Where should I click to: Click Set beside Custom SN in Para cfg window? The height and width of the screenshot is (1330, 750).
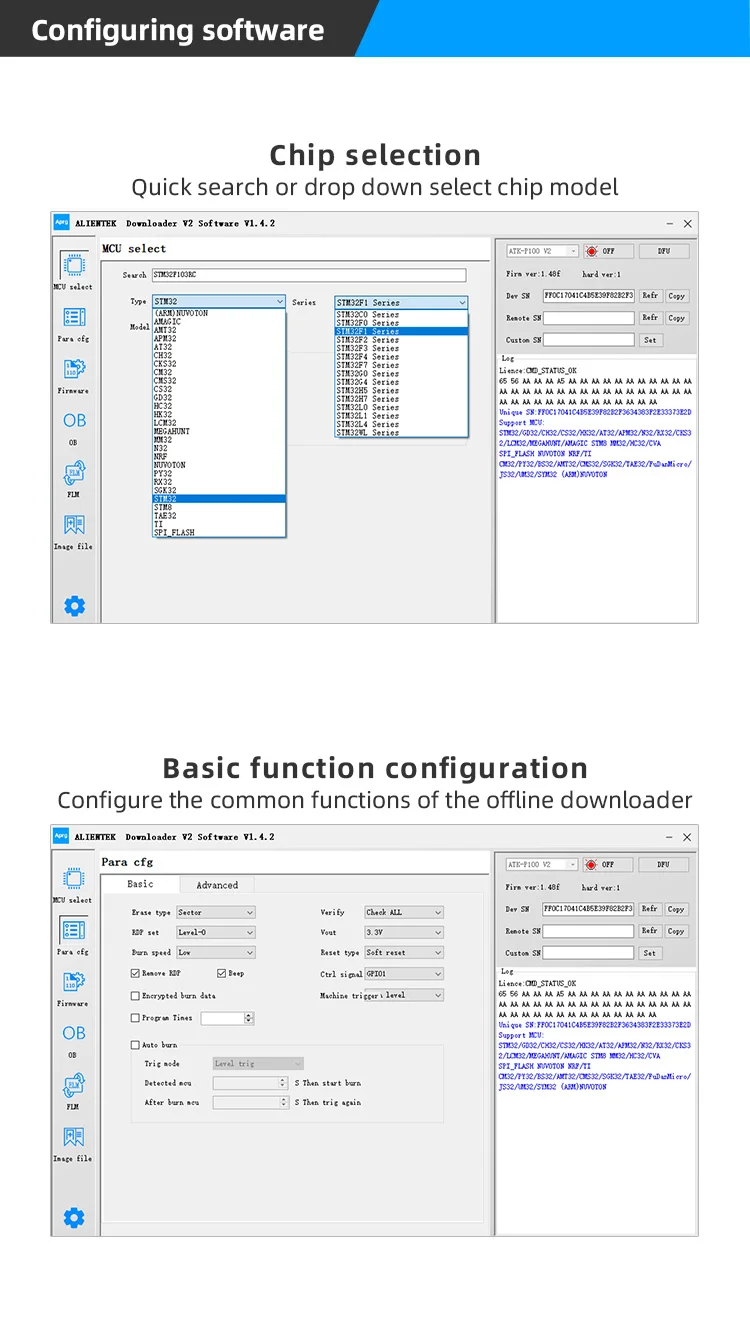650,953
